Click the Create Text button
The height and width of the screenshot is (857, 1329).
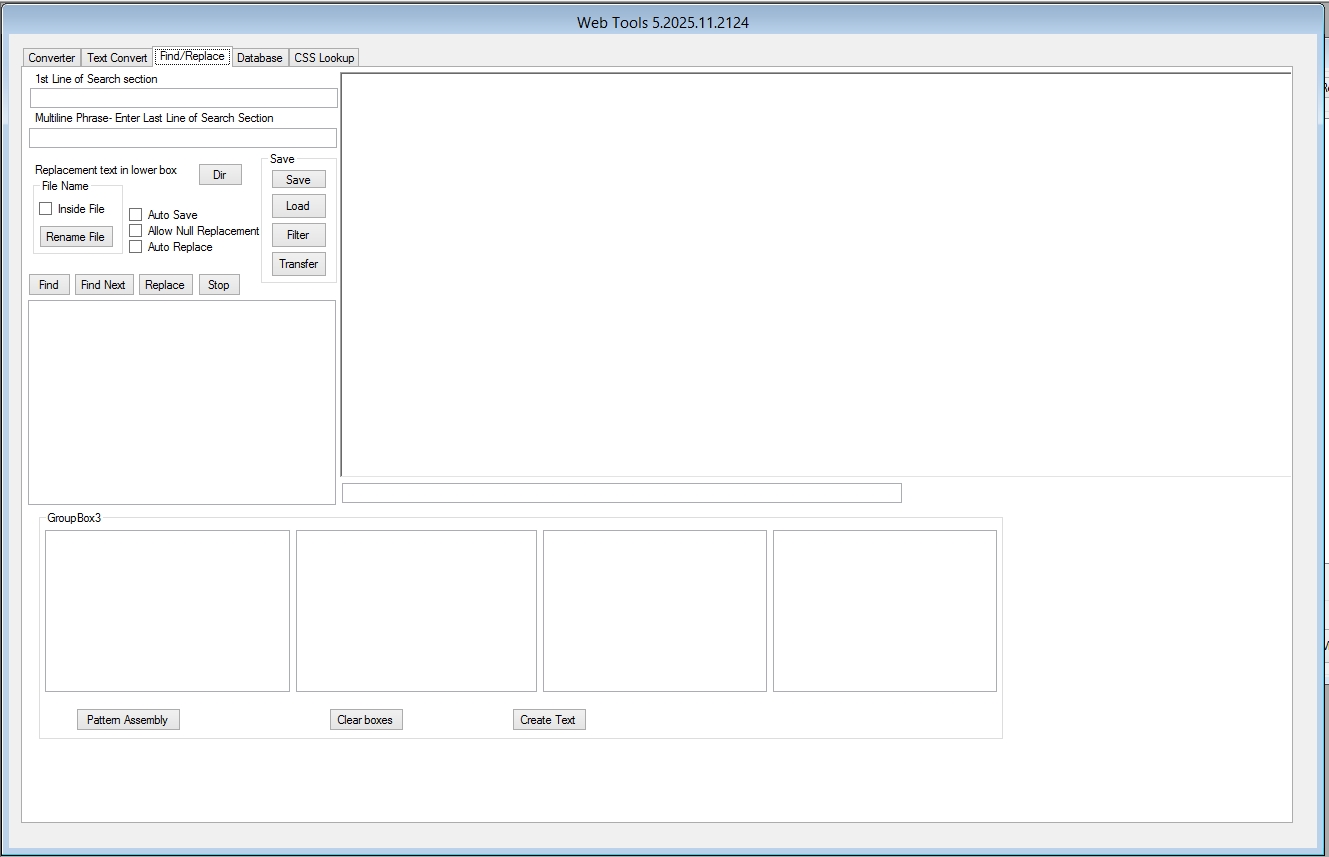pos(548,720)
